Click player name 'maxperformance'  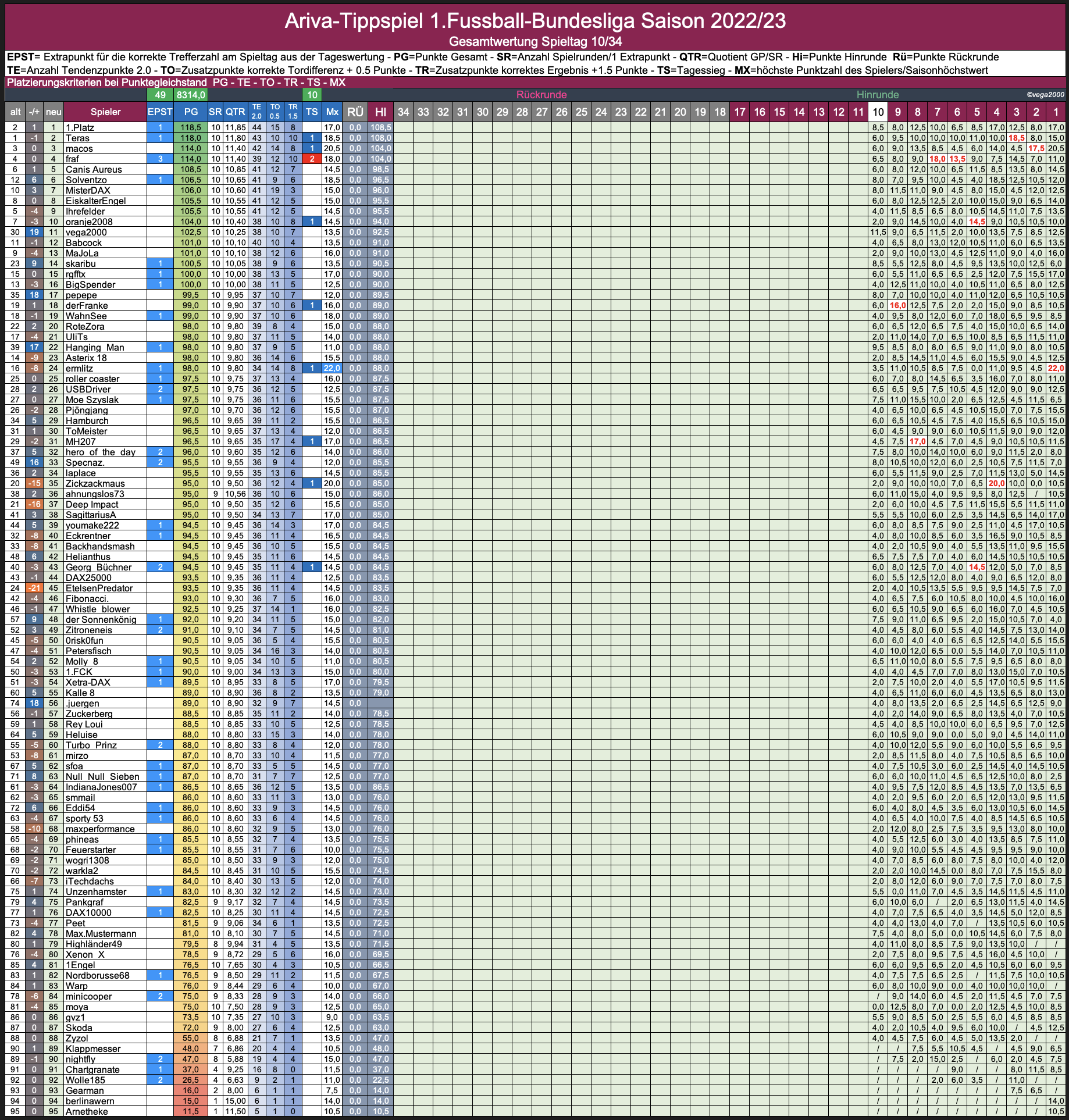coord(100,829)
